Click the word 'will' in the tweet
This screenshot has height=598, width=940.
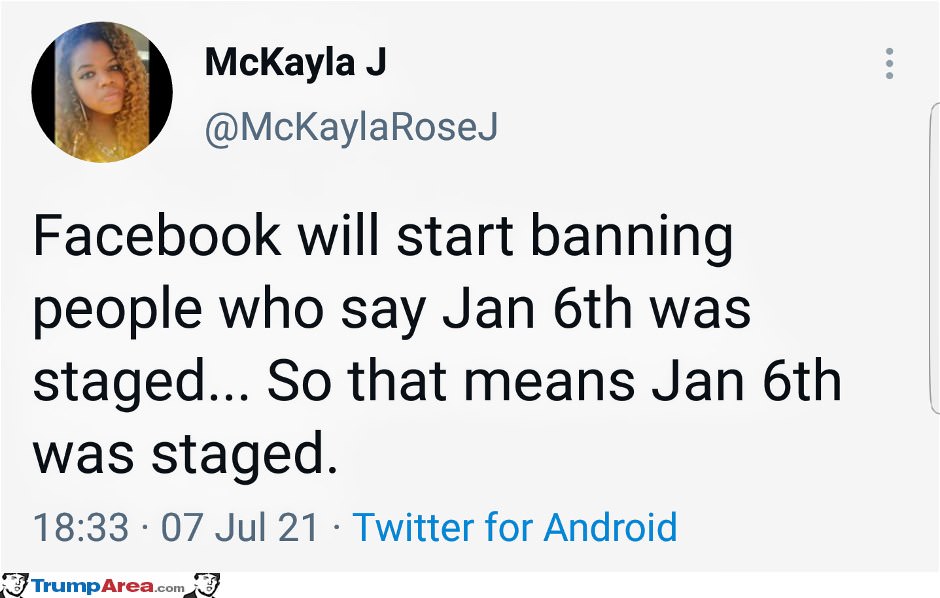[339, 235]
